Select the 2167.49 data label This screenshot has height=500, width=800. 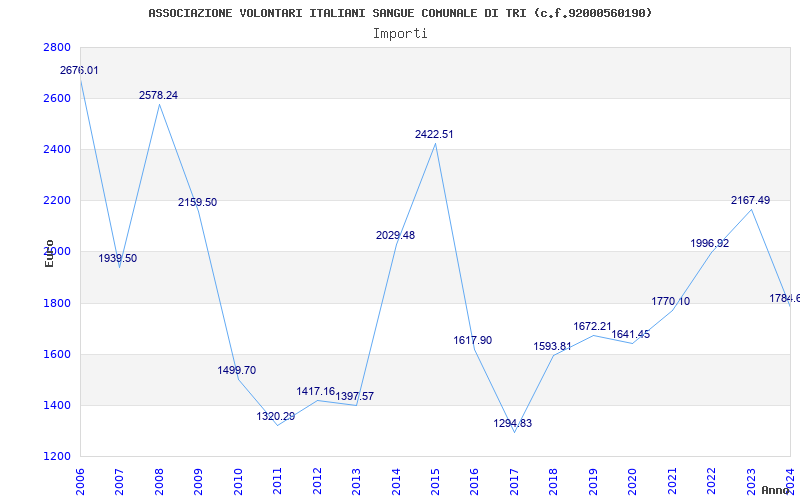click(751, 201)
